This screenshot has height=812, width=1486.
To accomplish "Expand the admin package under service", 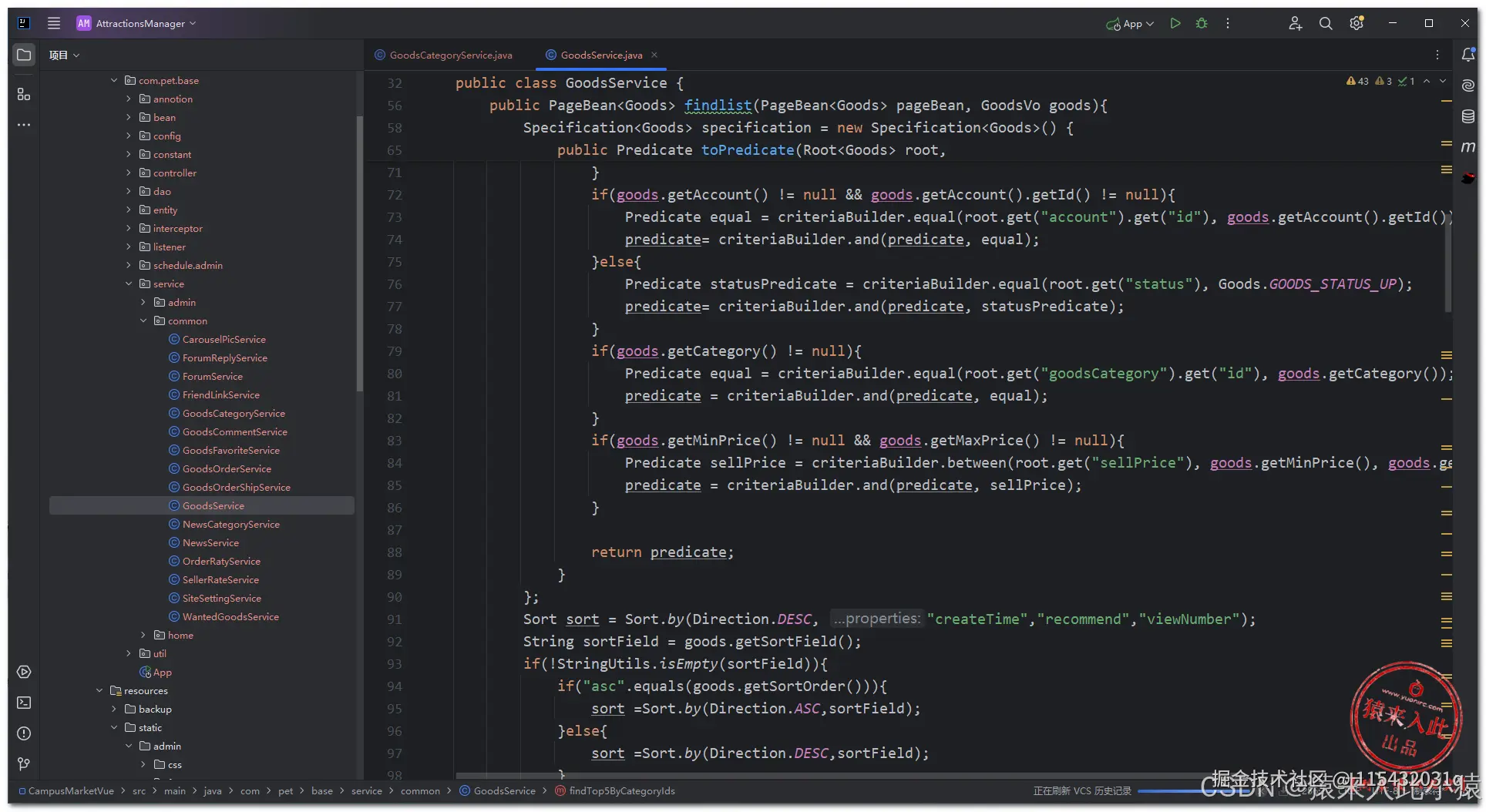I will point(143,302).
